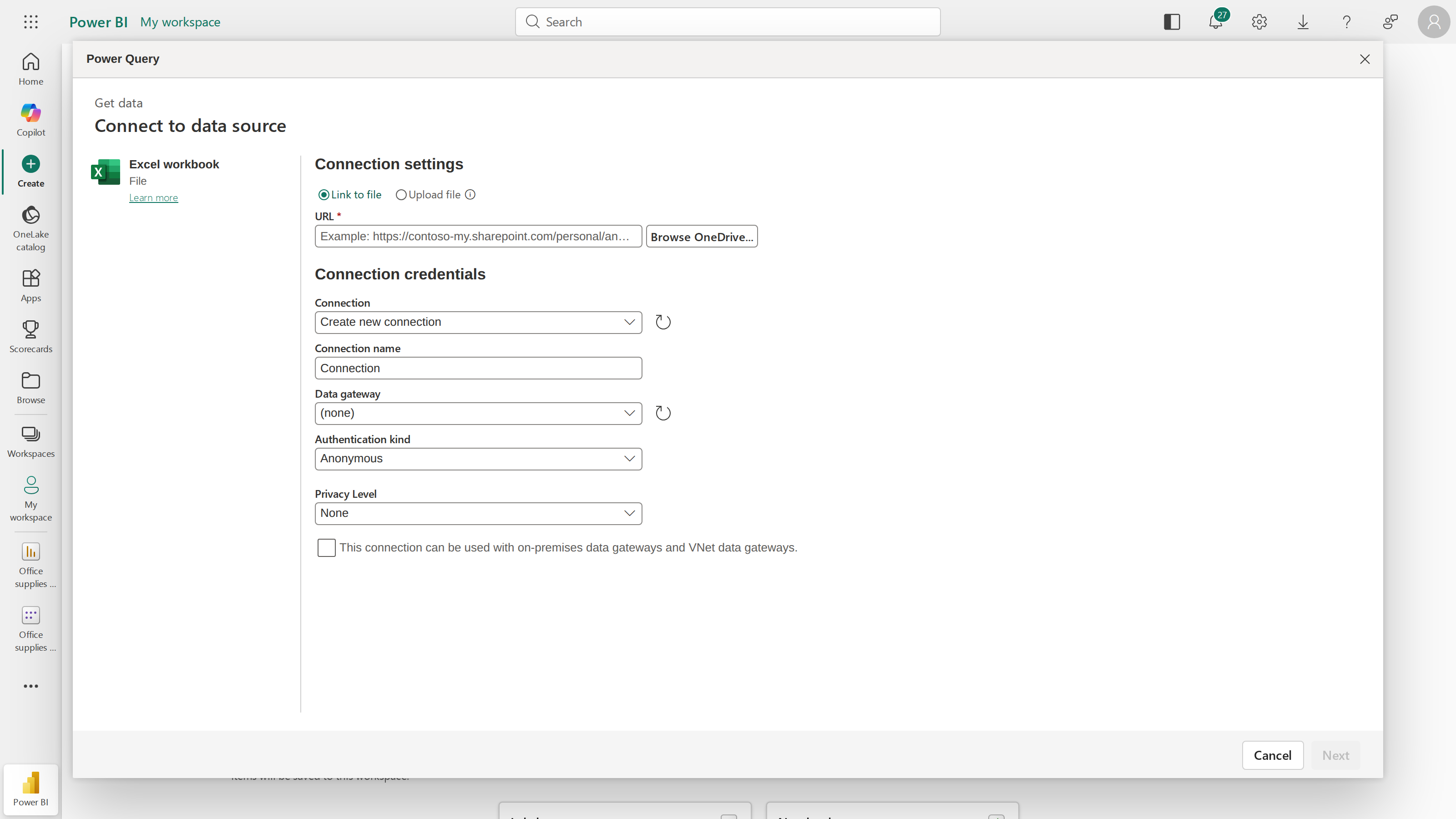The height and width of the screenshot is (819, 1456).
Task: Click into the URL input field
Action: 478,236
